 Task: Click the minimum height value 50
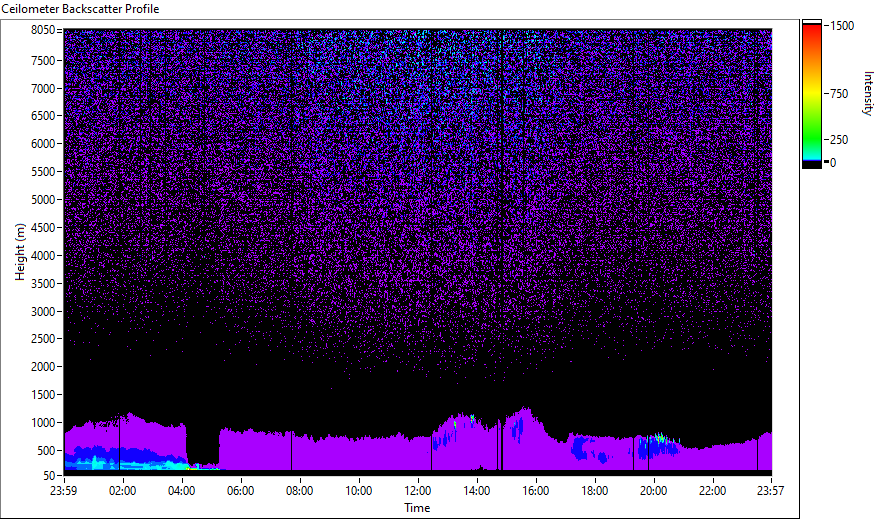pyautogui.click(x=49, y=476)
